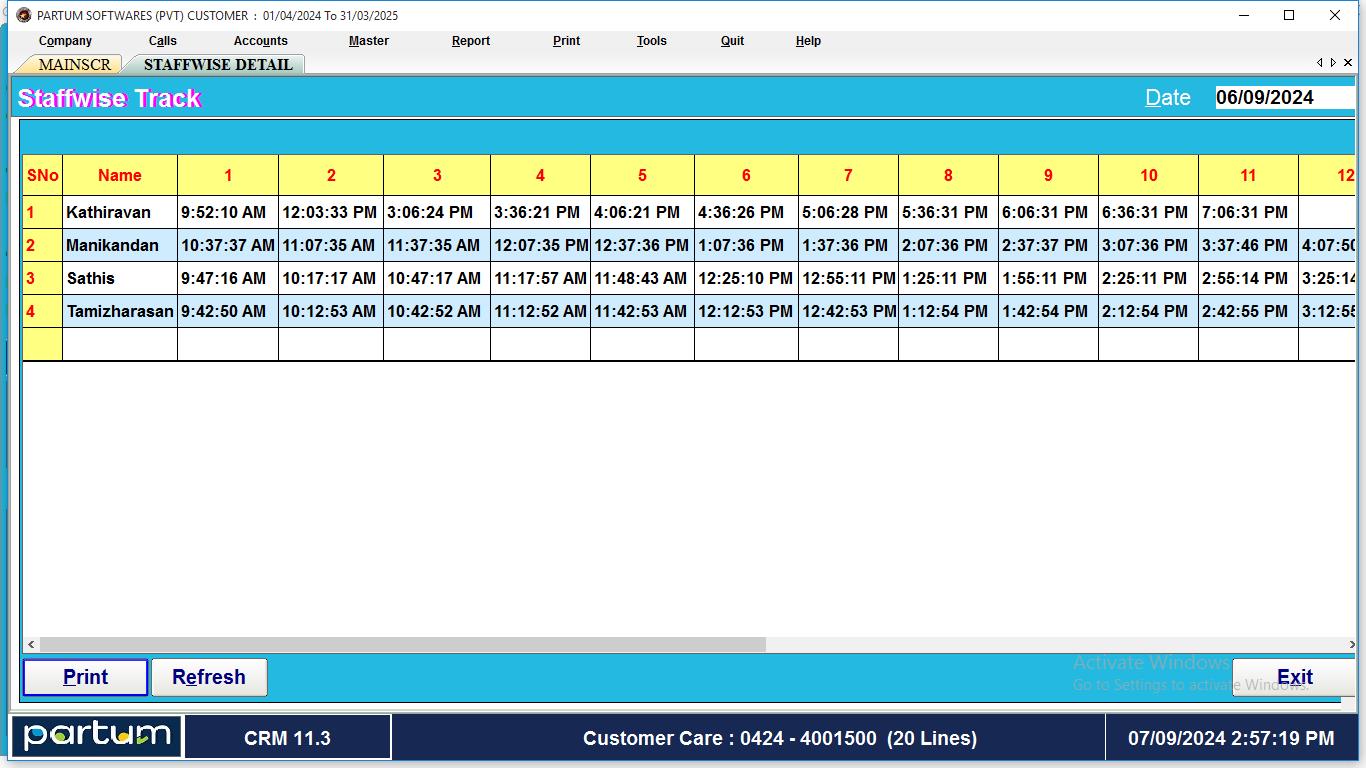Click cell 12:03:33 PM

point(331,212)
